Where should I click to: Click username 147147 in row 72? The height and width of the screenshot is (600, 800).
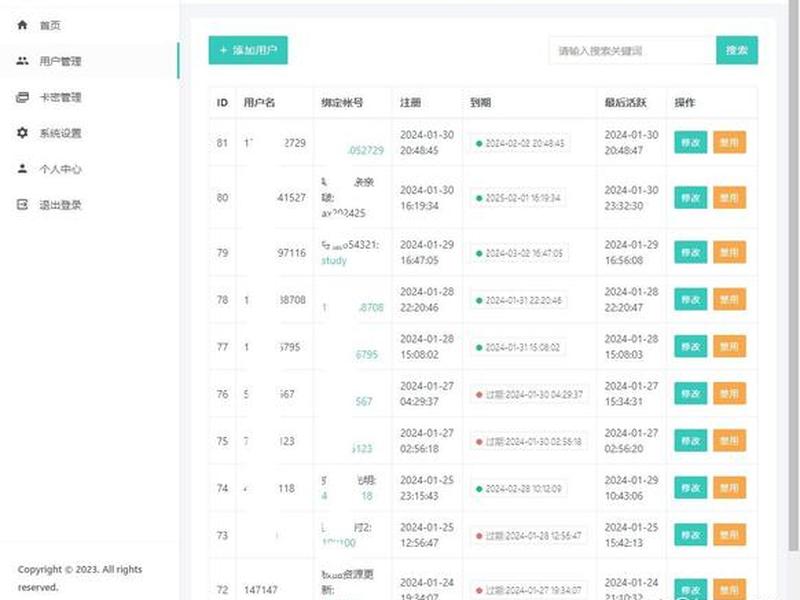pos(261,590)
